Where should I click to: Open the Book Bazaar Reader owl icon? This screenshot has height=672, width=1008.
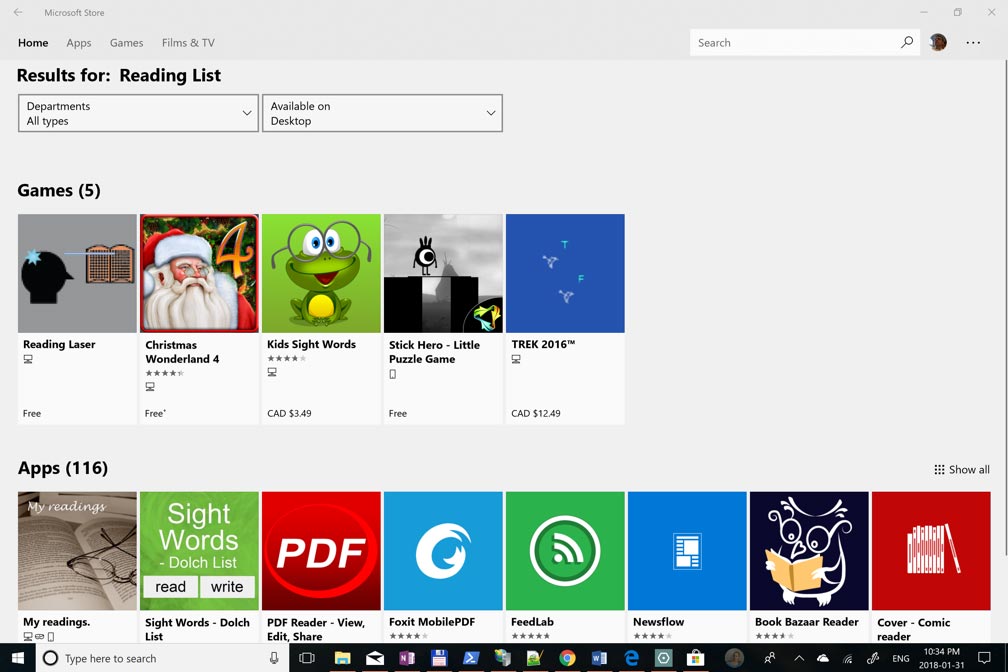coord(809,551)
